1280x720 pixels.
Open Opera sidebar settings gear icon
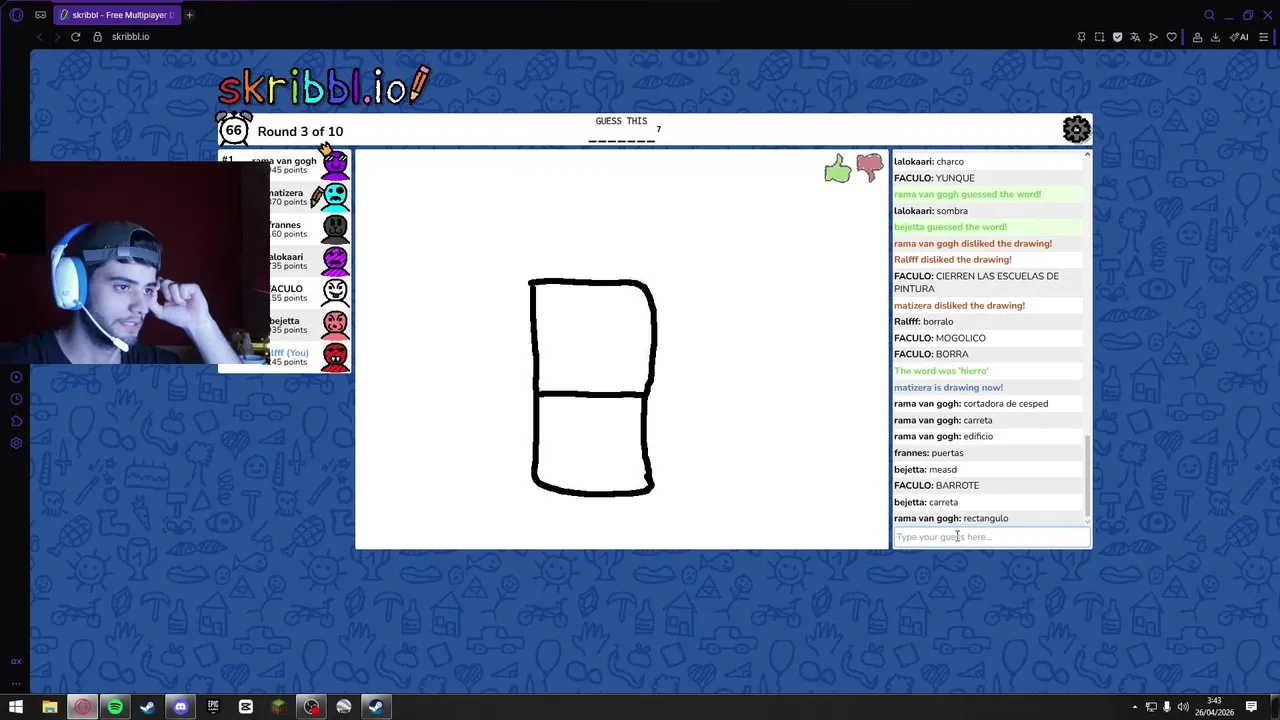click(16, 443)
